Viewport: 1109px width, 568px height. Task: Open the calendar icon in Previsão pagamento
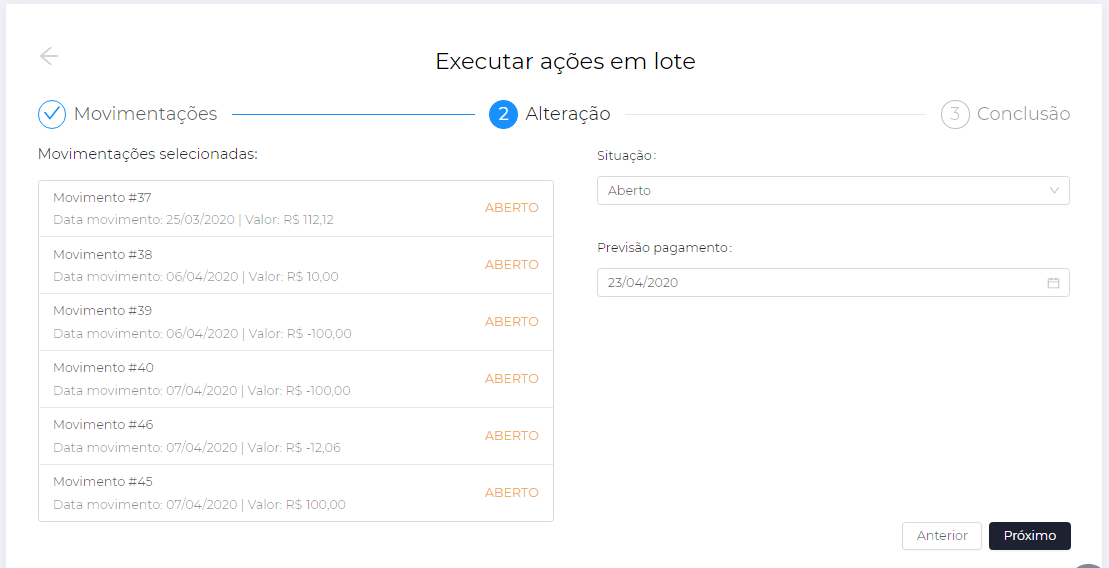click(1053, 283)
